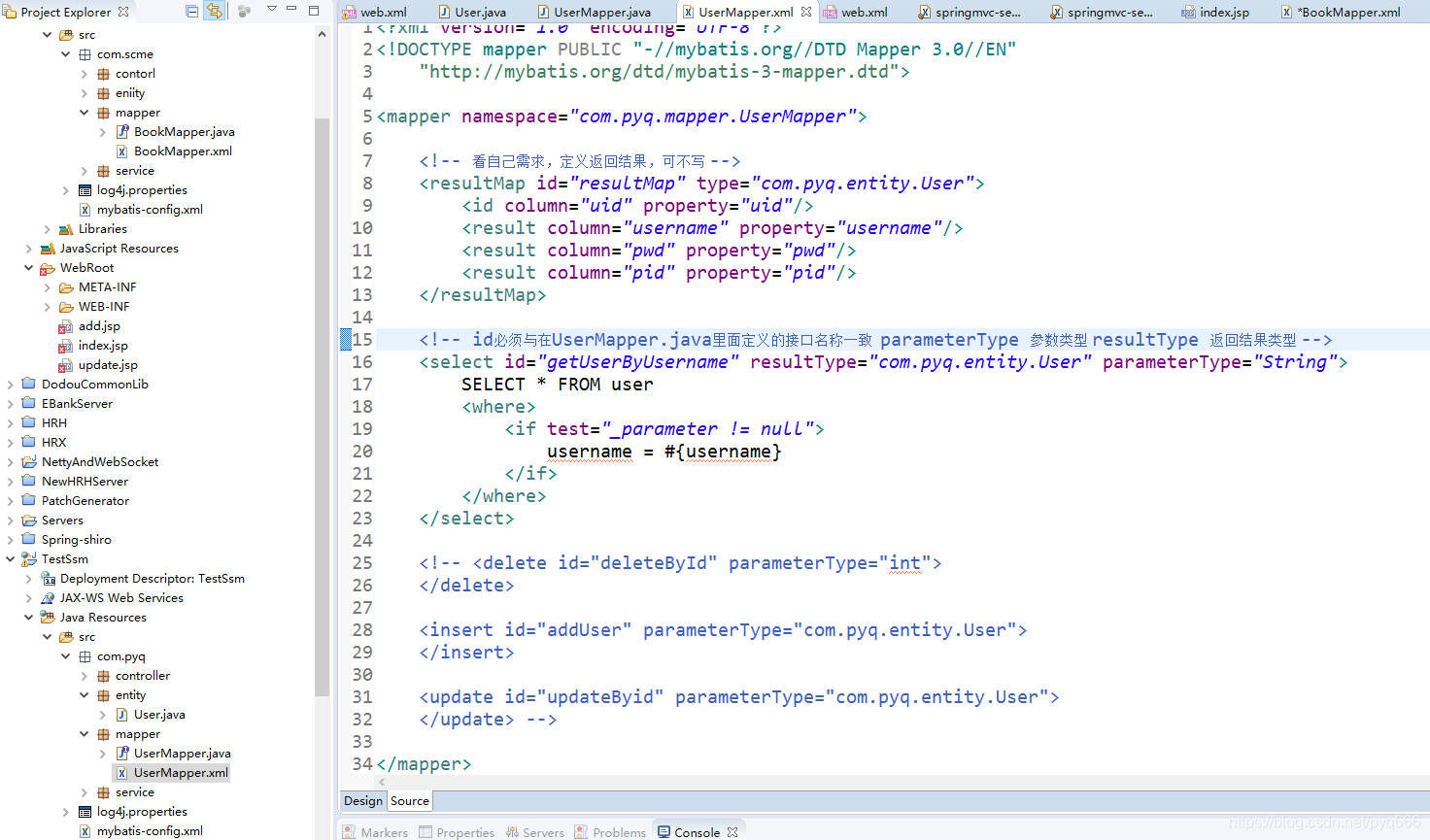Switch to the User.java editor tab

pos(472,12)
